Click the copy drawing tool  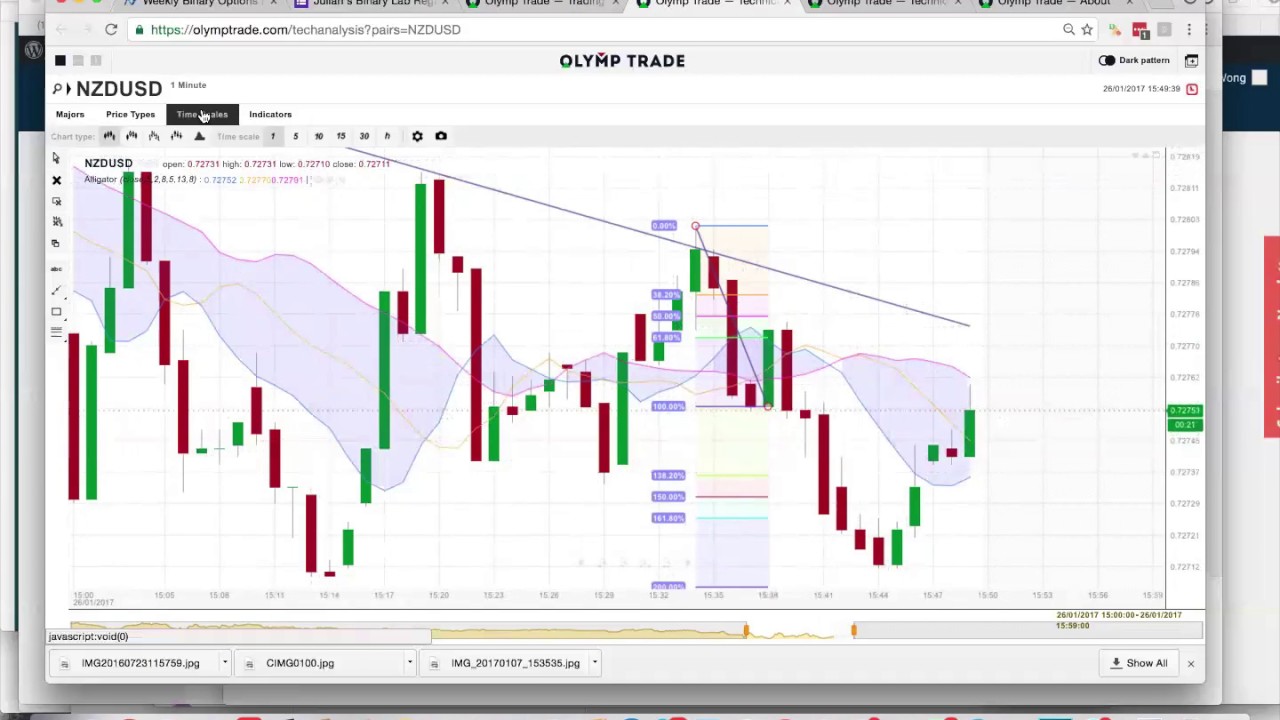[x=56, y=243]
